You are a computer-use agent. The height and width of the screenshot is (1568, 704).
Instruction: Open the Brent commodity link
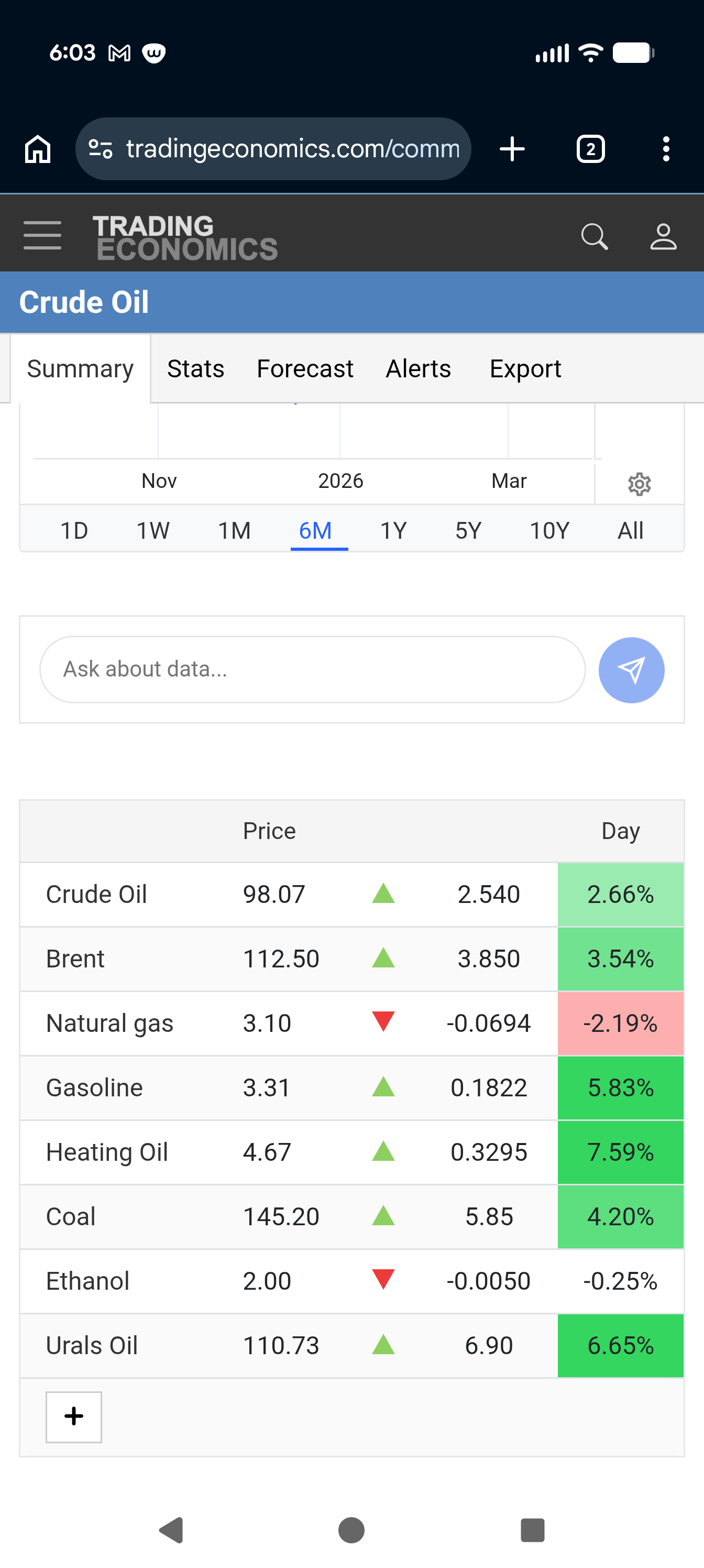click(x=75, y=960)
